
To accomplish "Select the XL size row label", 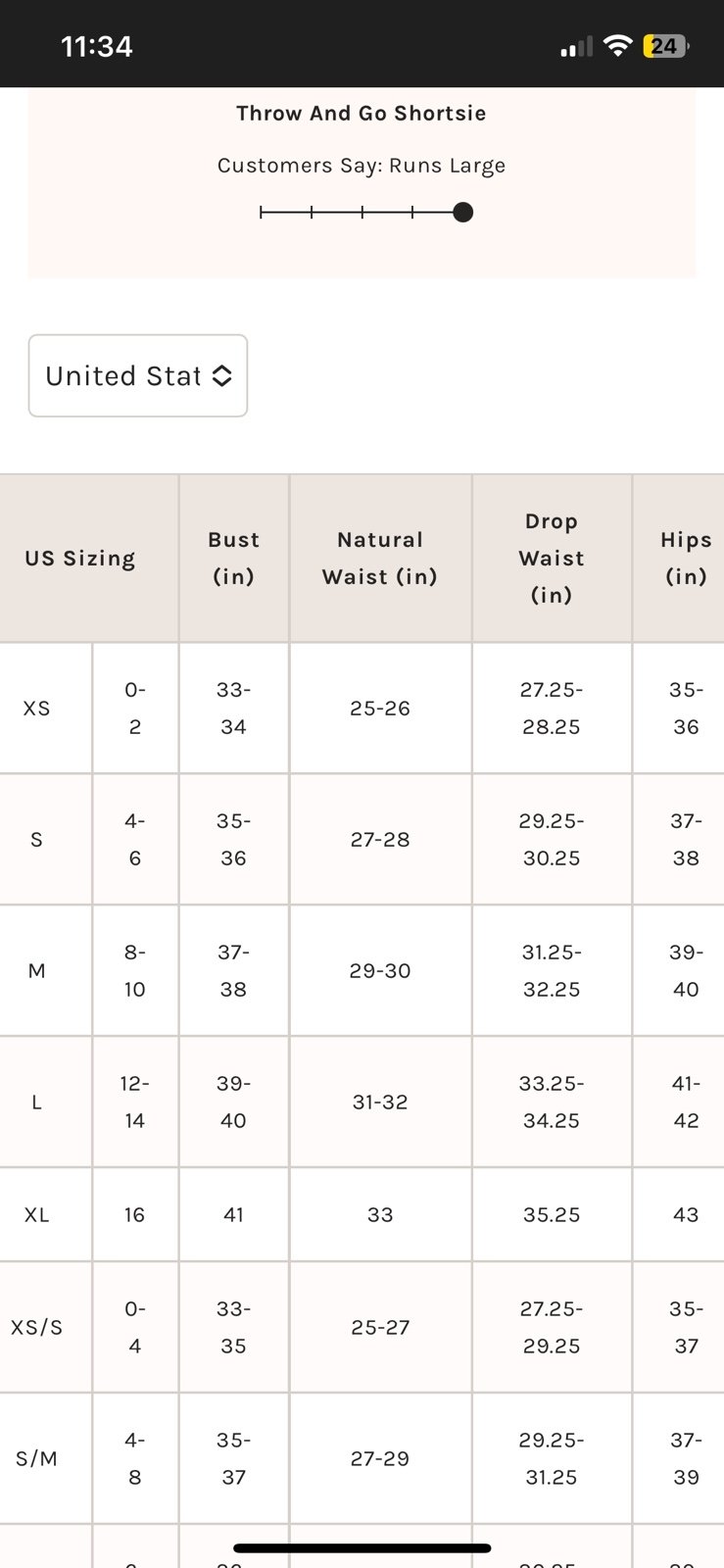I will click(x=37, y=1215).
